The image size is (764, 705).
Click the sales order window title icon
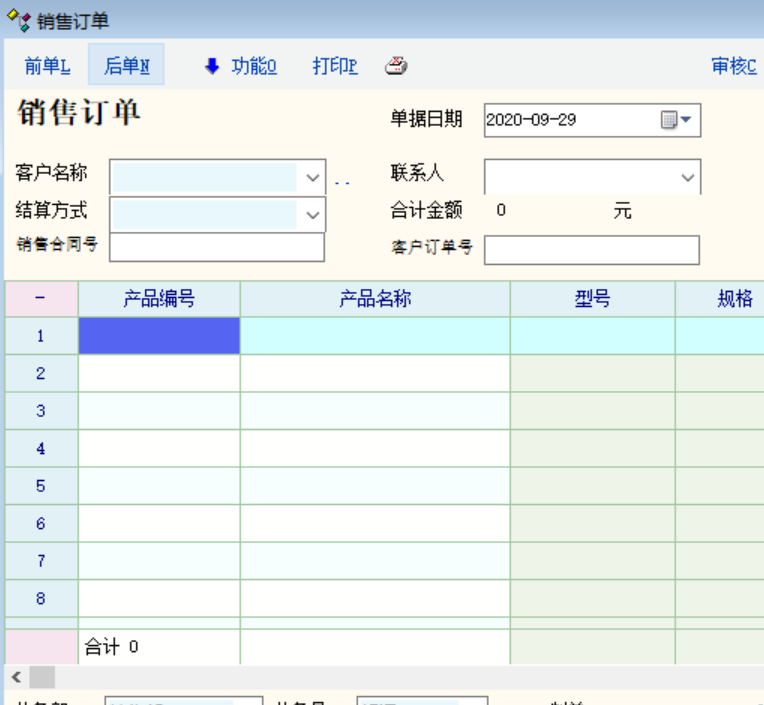tap(18, 21)
